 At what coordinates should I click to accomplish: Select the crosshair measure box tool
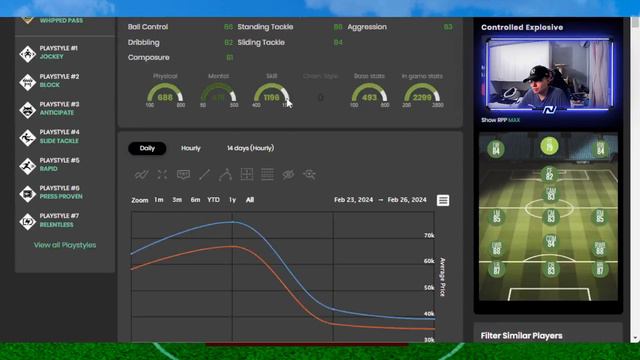pos(247,174)
